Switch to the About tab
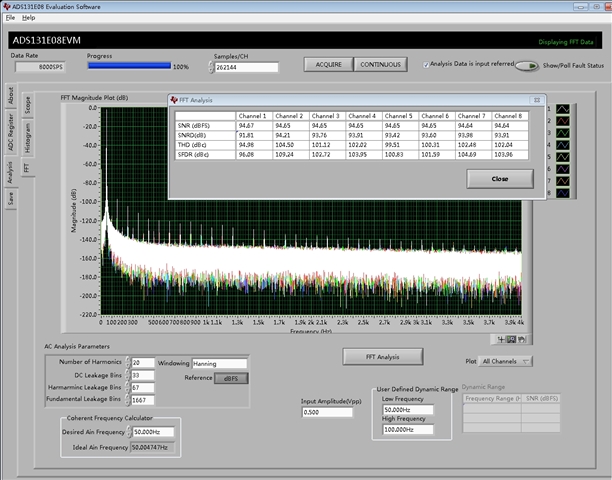The height and width of the screenshot is (480, 612). [x=11, y=96]
